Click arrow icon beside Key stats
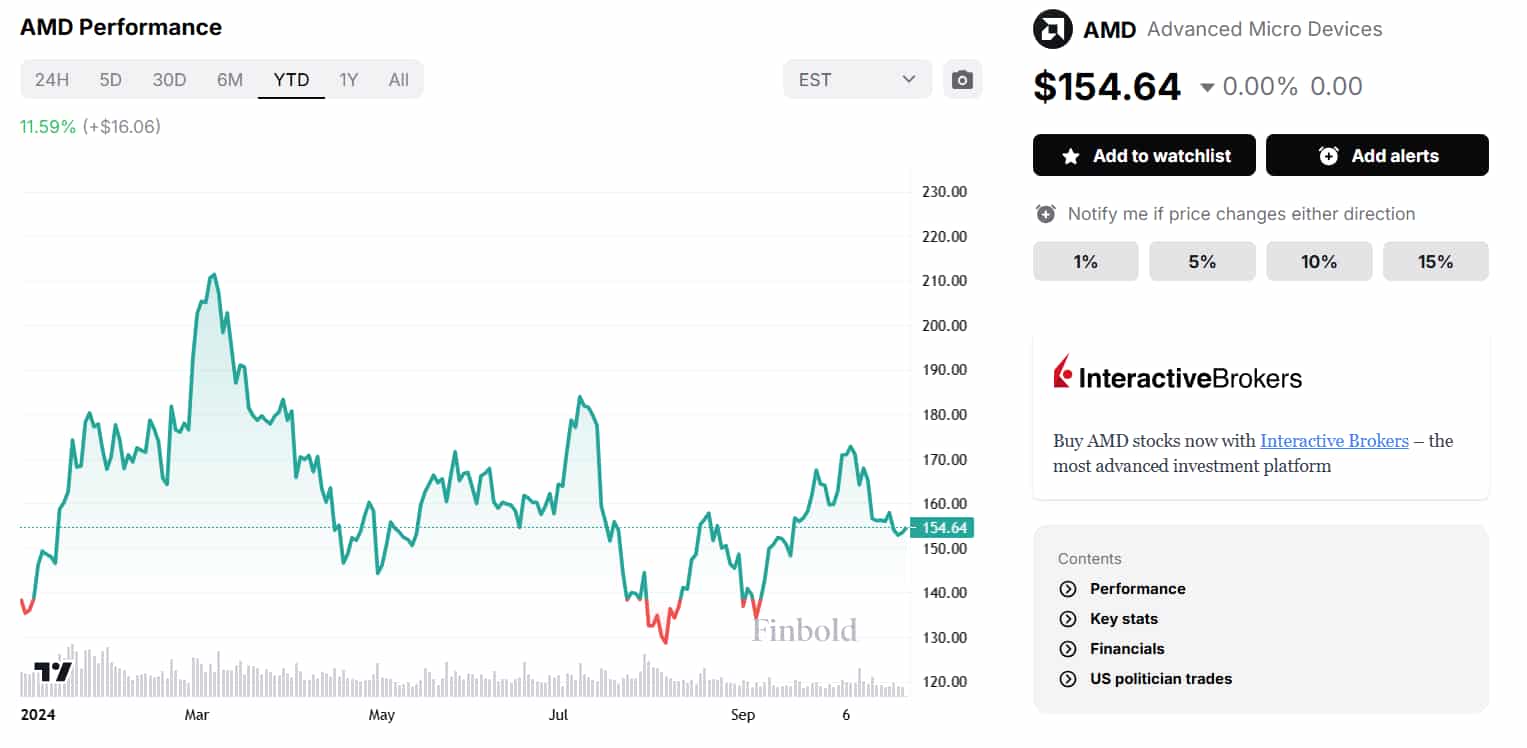Screen dimensions: 1527x748 tap(1068, 619)
